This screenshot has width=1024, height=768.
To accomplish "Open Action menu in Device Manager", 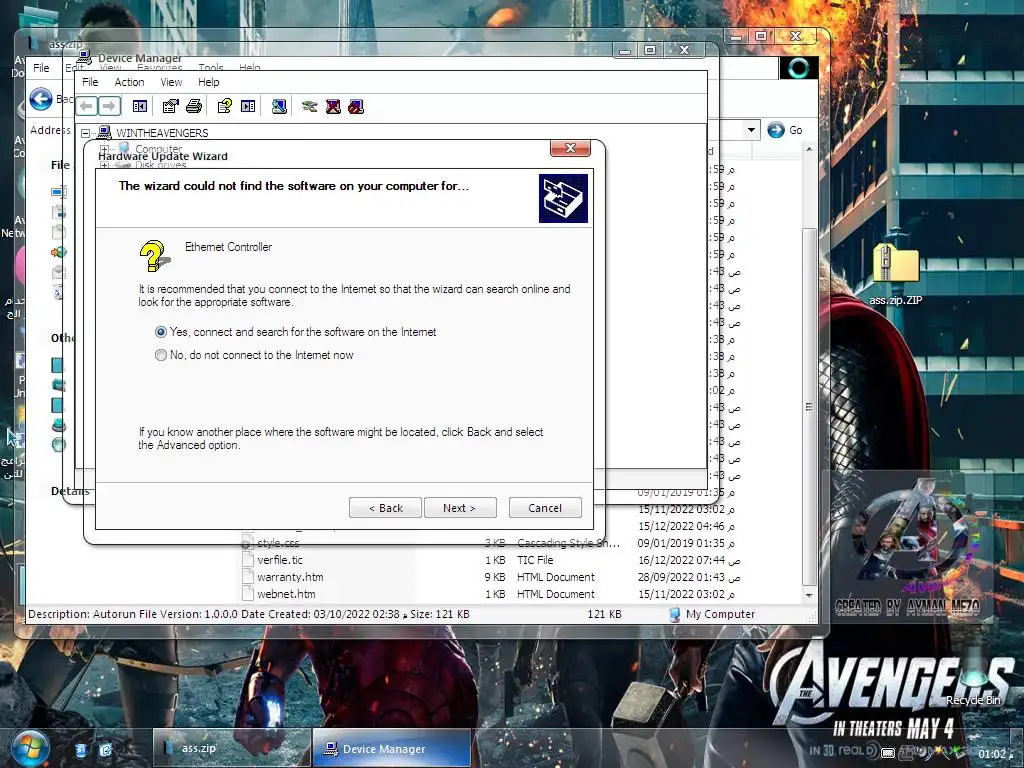I will (129, 82).
